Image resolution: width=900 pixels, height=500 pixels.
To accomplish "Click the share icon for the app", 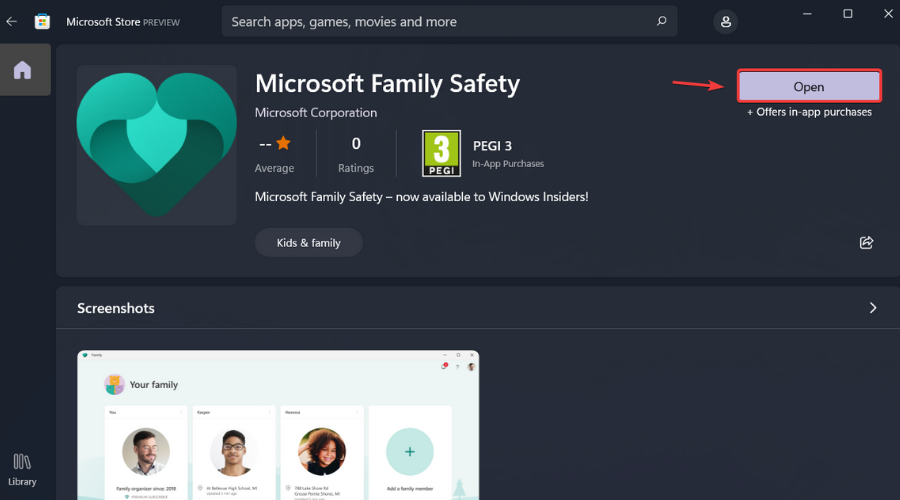I will click(866, 242).
